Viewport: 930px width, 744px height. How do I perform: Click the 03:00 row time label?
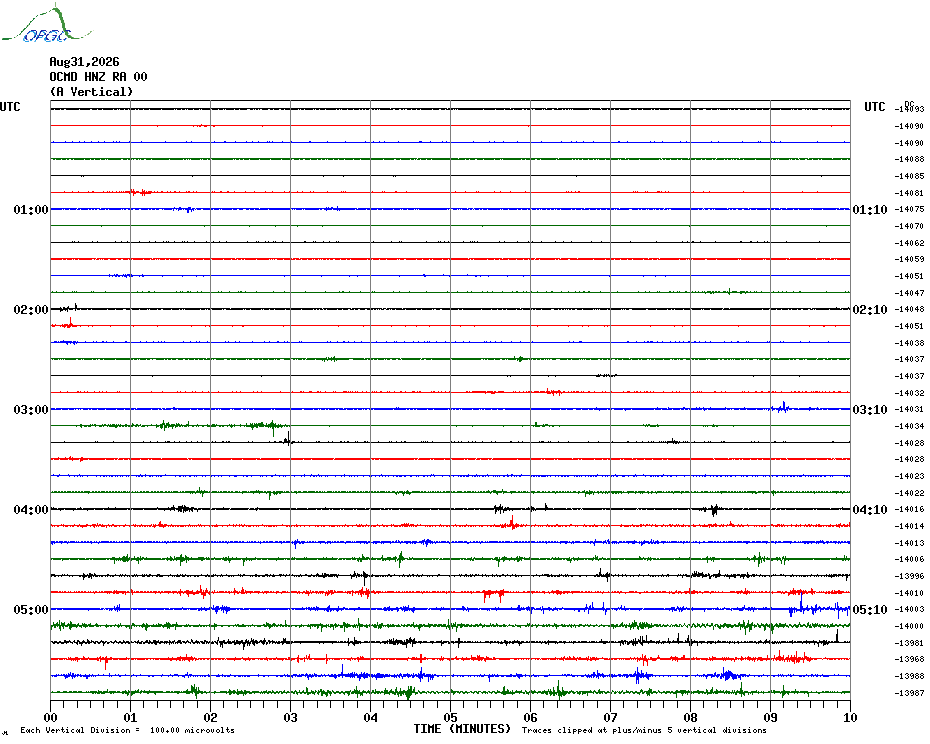pyautogui.click(x=31, y=409)
